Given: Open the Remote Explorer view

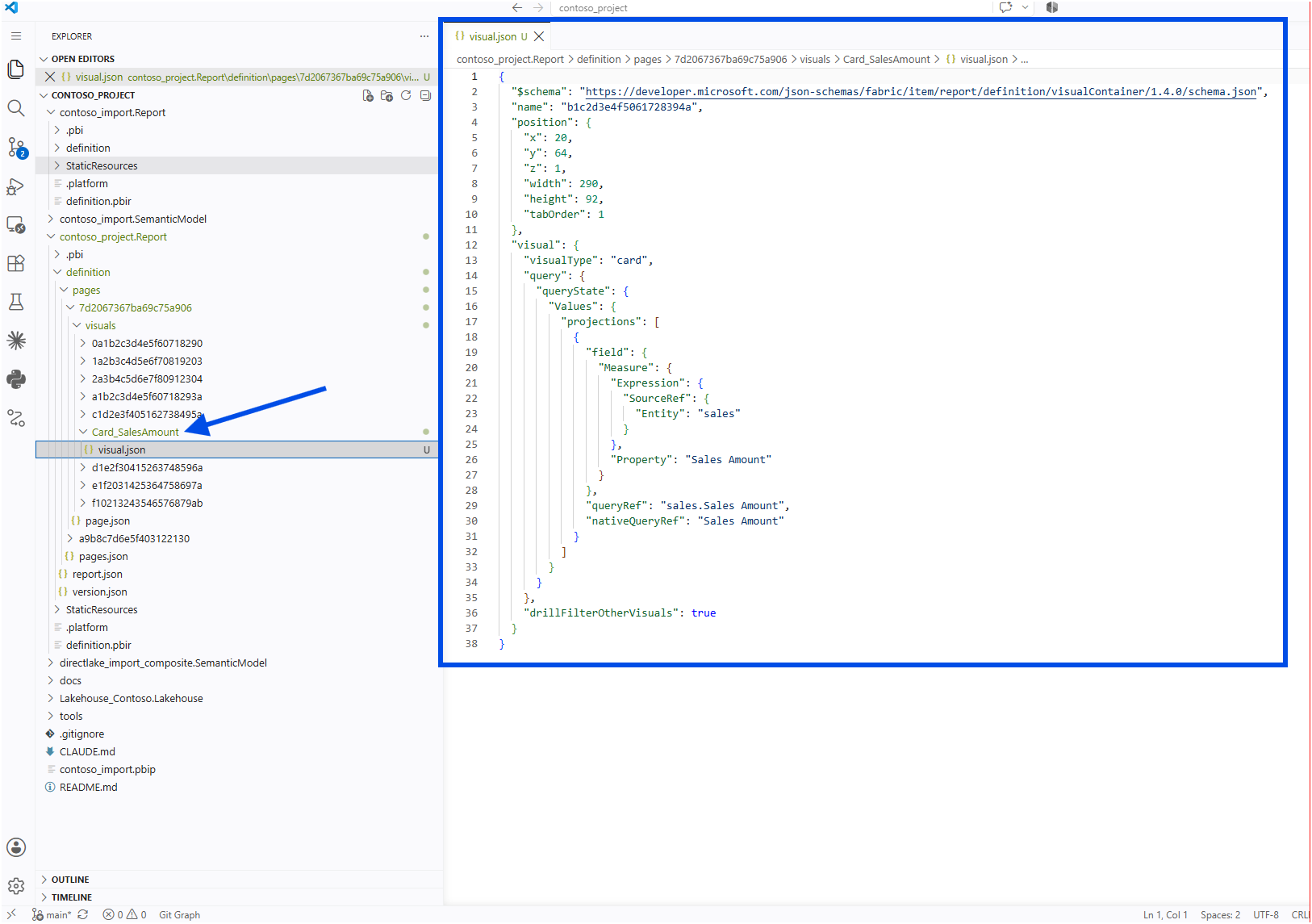Looking at the screenshot, I should point(16,224).
